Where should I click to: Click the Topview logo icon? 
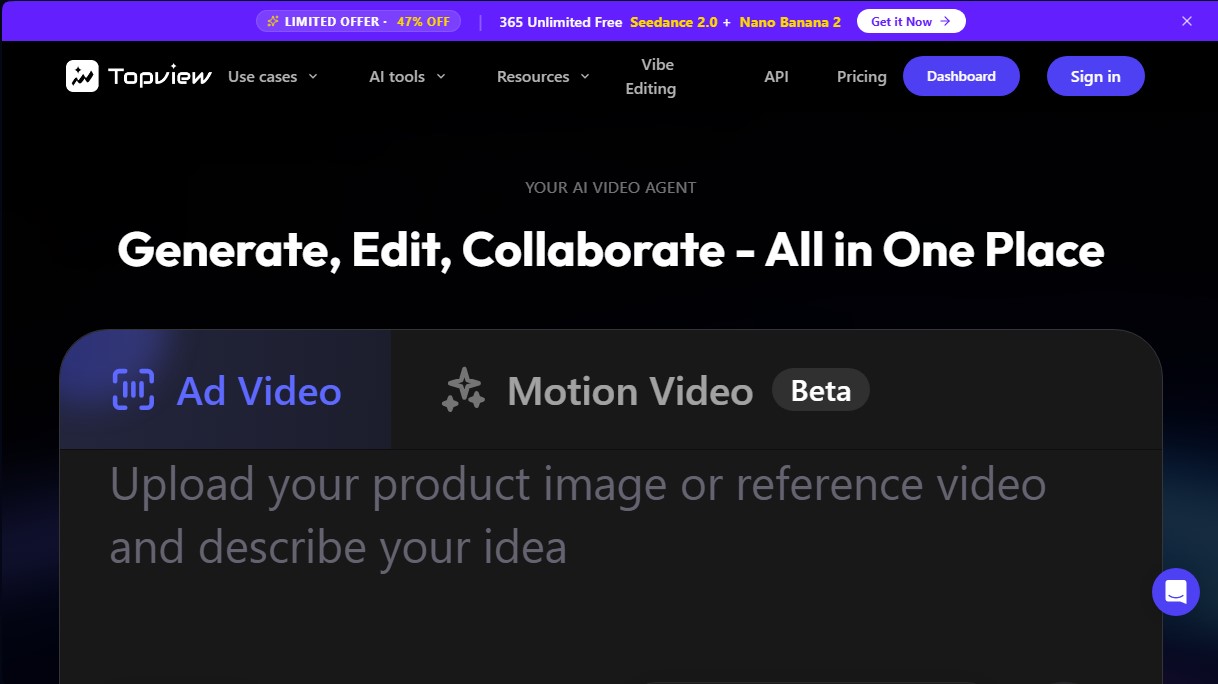coord(82,76)
